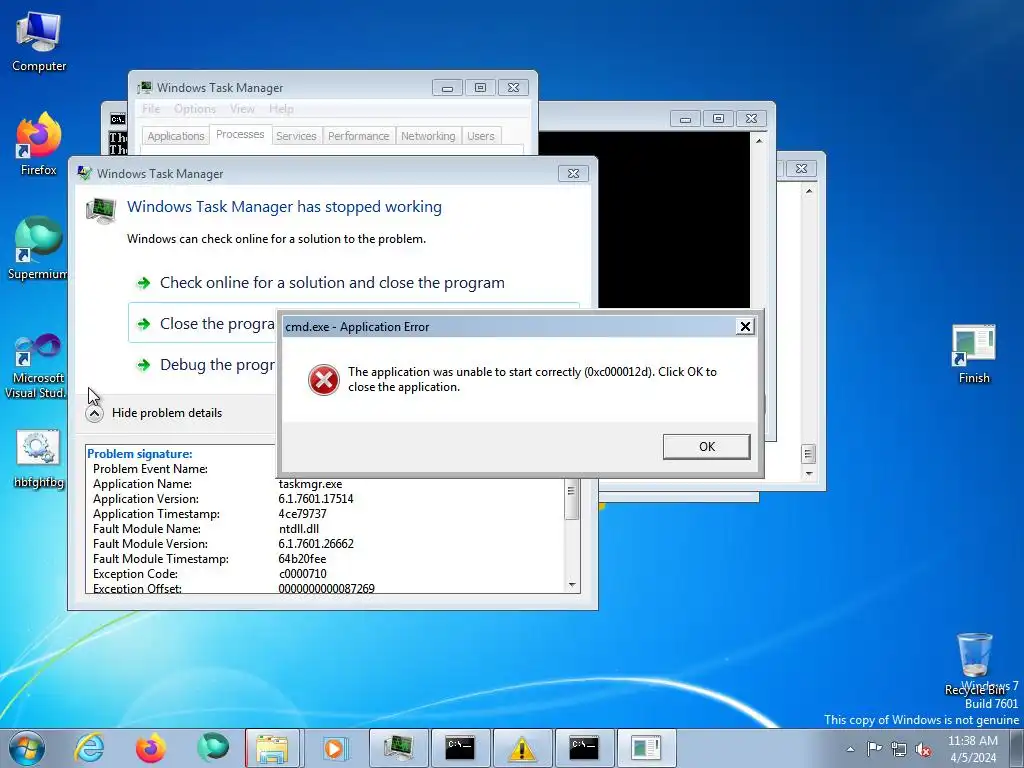Minimize the Windows Task Manager window
This screenshot has height=768, width=1024.
click(447, 88)
